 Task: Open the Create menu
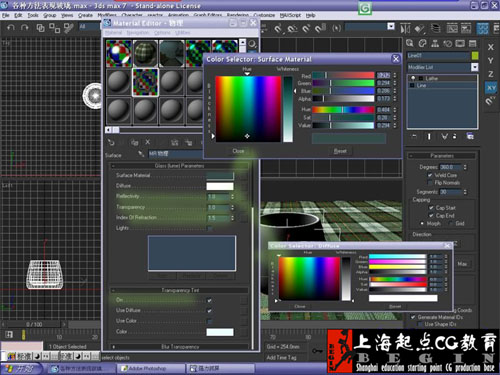tap(85, 15)
